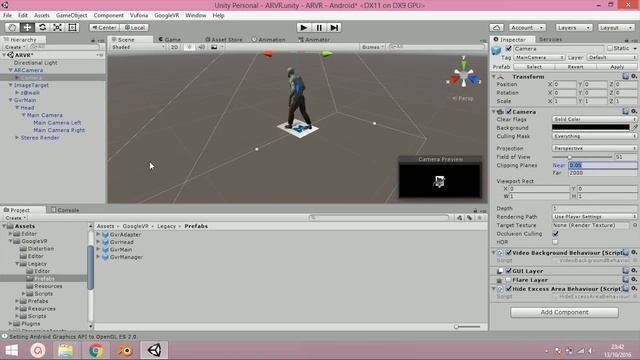Toggle pivot Center button

(104, 27)
